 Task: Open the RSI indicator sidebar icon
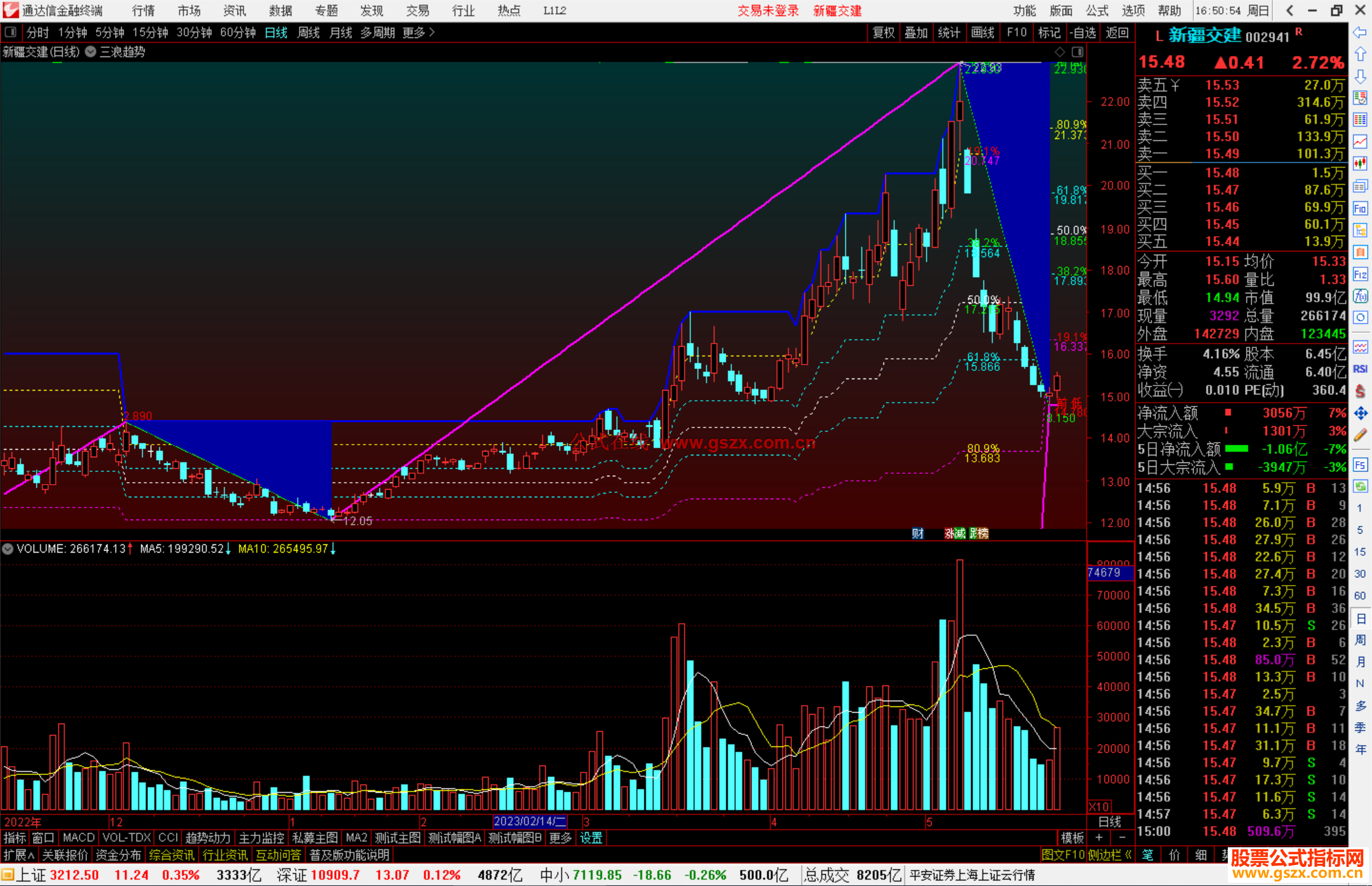coord(1360,369)
